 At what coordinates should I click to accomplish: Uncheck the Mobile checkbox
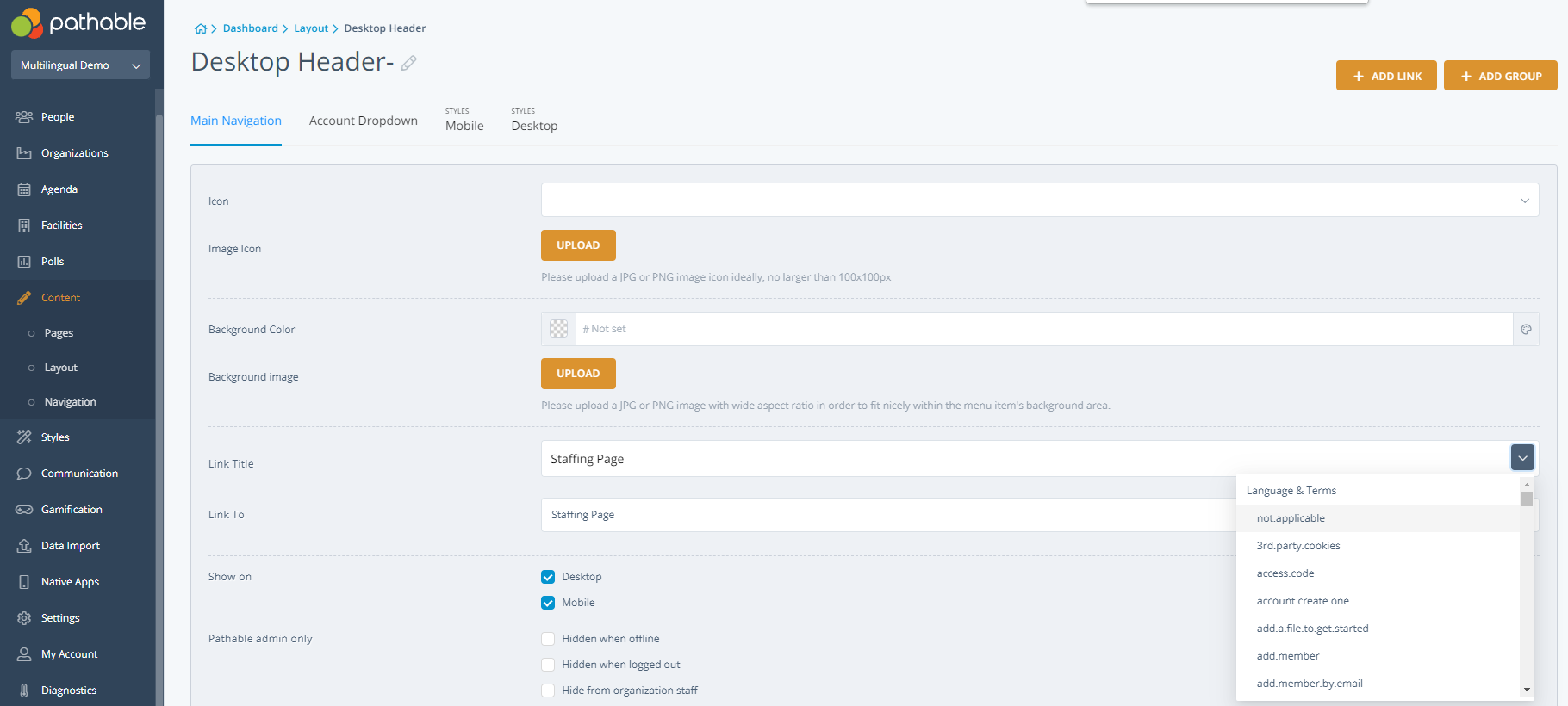pyautogui.click(x=548, y=603)
